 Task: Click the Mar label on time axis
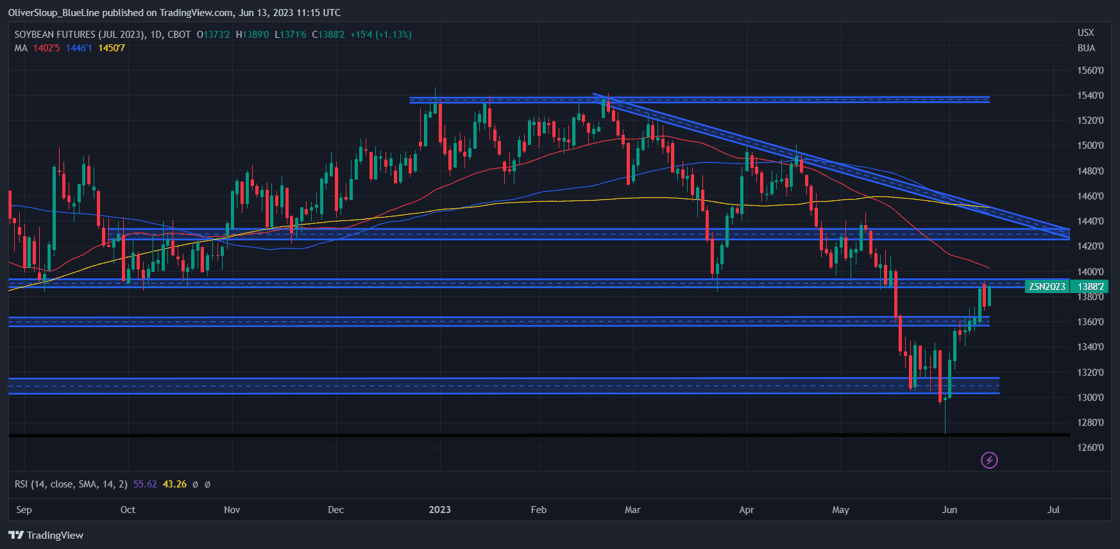pyautogui.click(x=634, y=510)
